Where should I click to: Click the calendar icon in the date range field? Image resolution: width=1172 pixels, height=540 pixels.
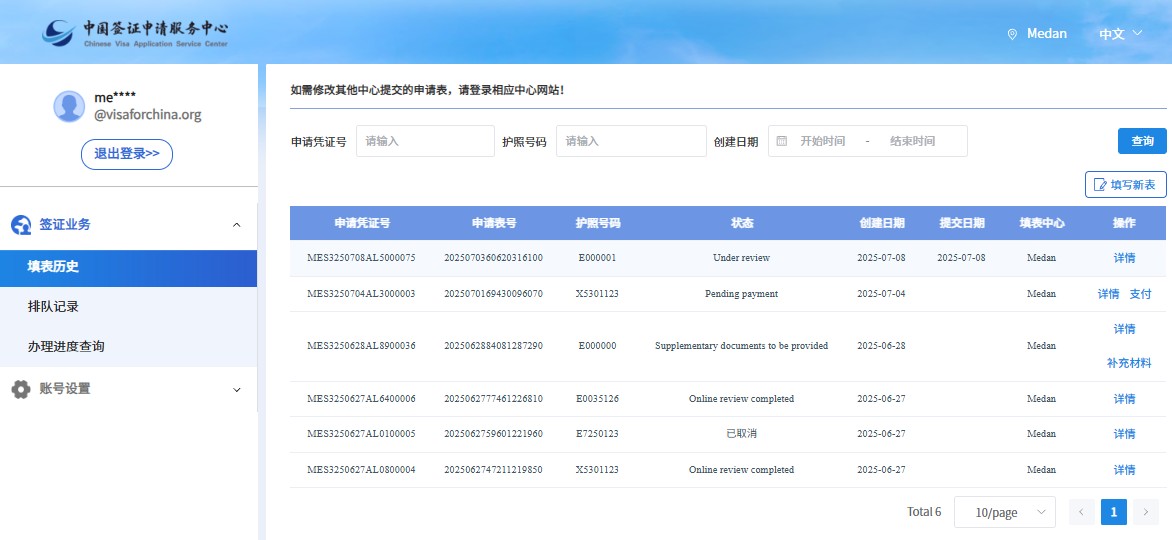(782, 141)
